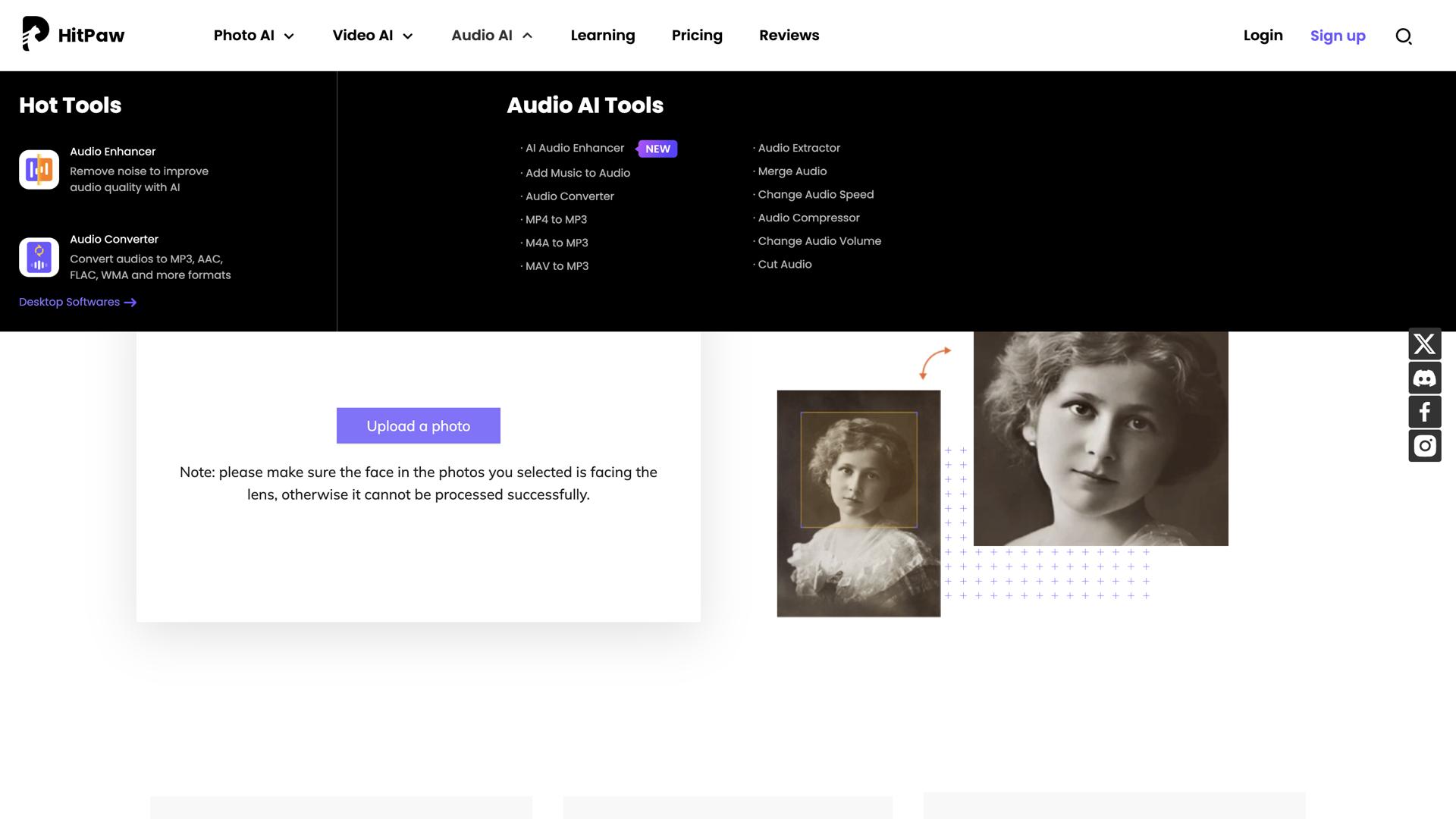Go to the Pricing page
Viewport: 1456px width, 819px height.
click(x=696, y=35)
